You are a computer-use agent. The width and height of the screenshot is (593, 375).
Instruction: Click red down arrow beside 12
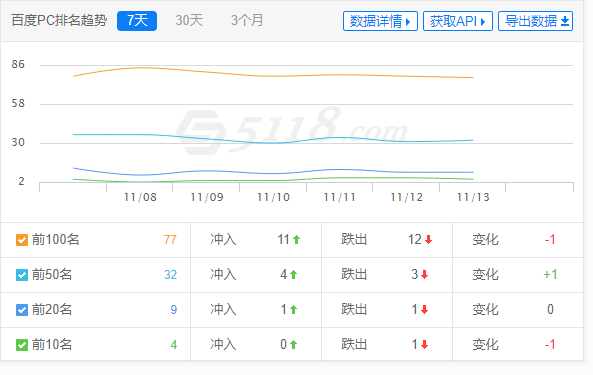tap(428, 239)
